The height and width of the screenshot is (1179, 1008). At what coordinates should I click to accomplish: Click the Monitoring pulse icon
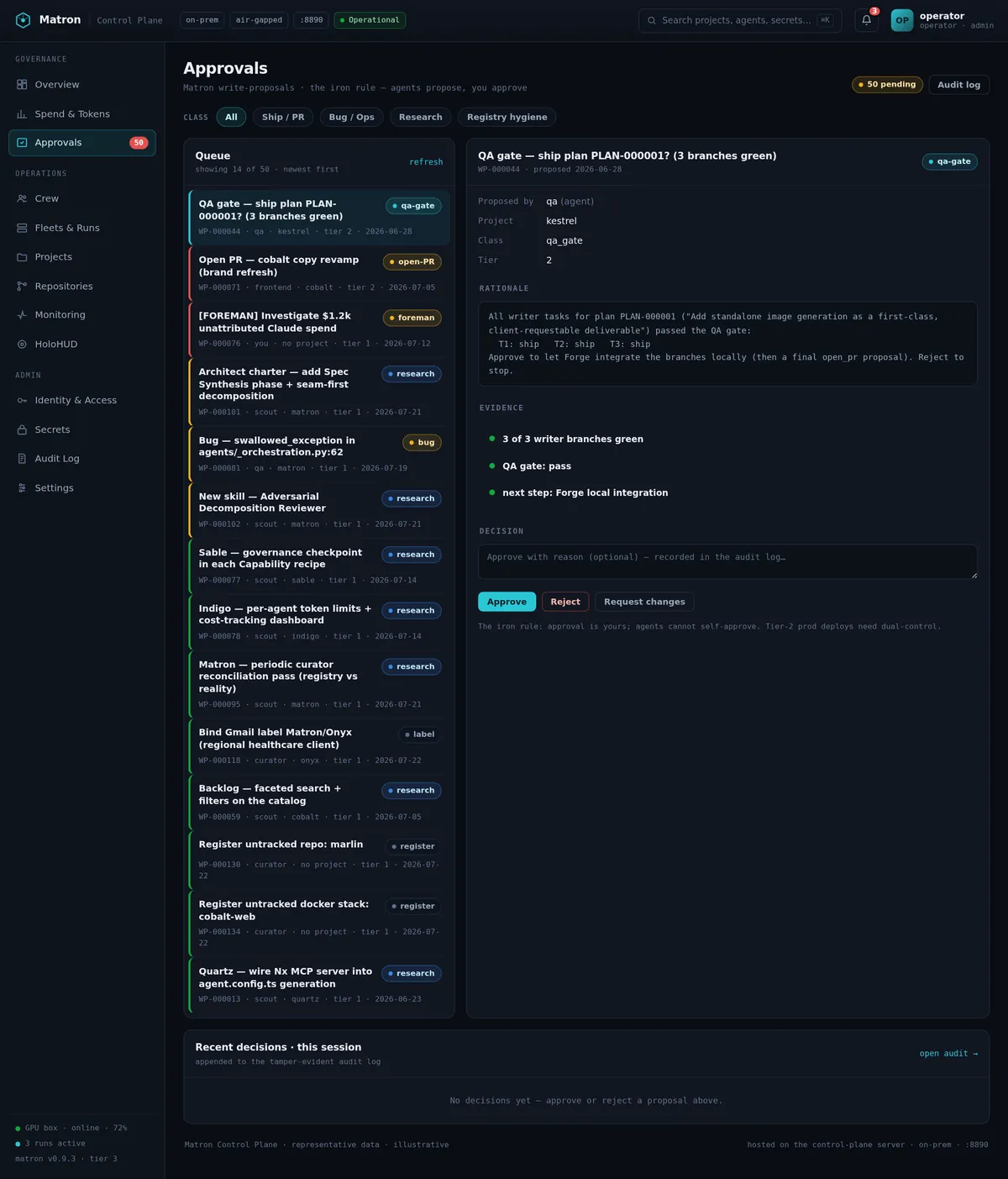22,315
